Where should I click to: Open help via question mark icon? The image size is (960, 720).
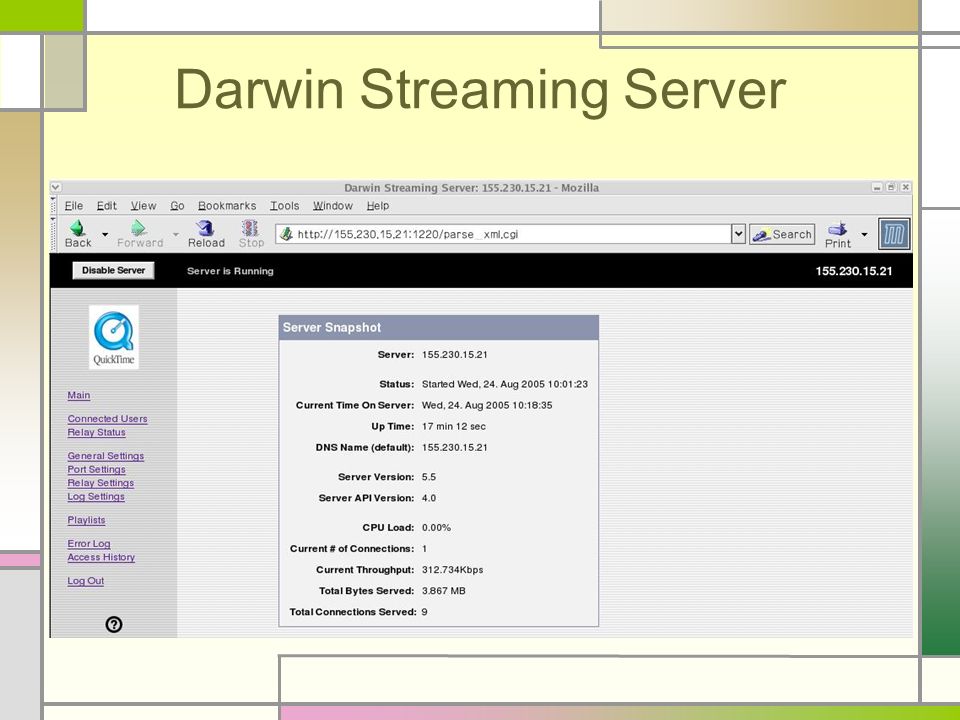pos(114,624)
